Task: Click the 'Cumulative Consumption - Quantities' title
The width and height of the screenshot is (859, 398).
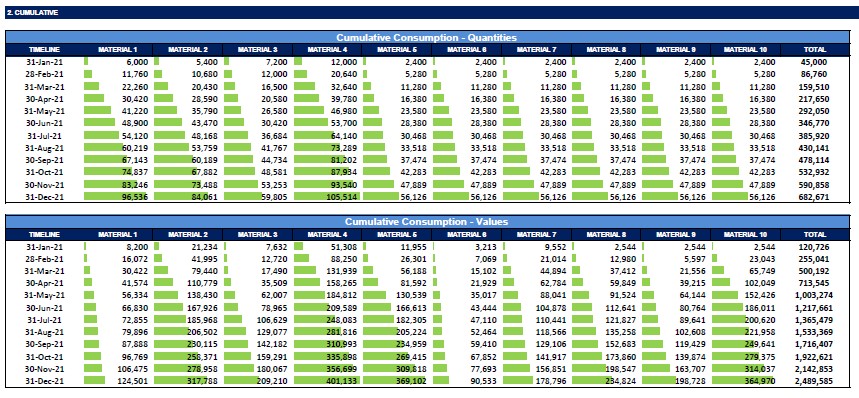Action: pyautogui.click(x=426, y=38)
